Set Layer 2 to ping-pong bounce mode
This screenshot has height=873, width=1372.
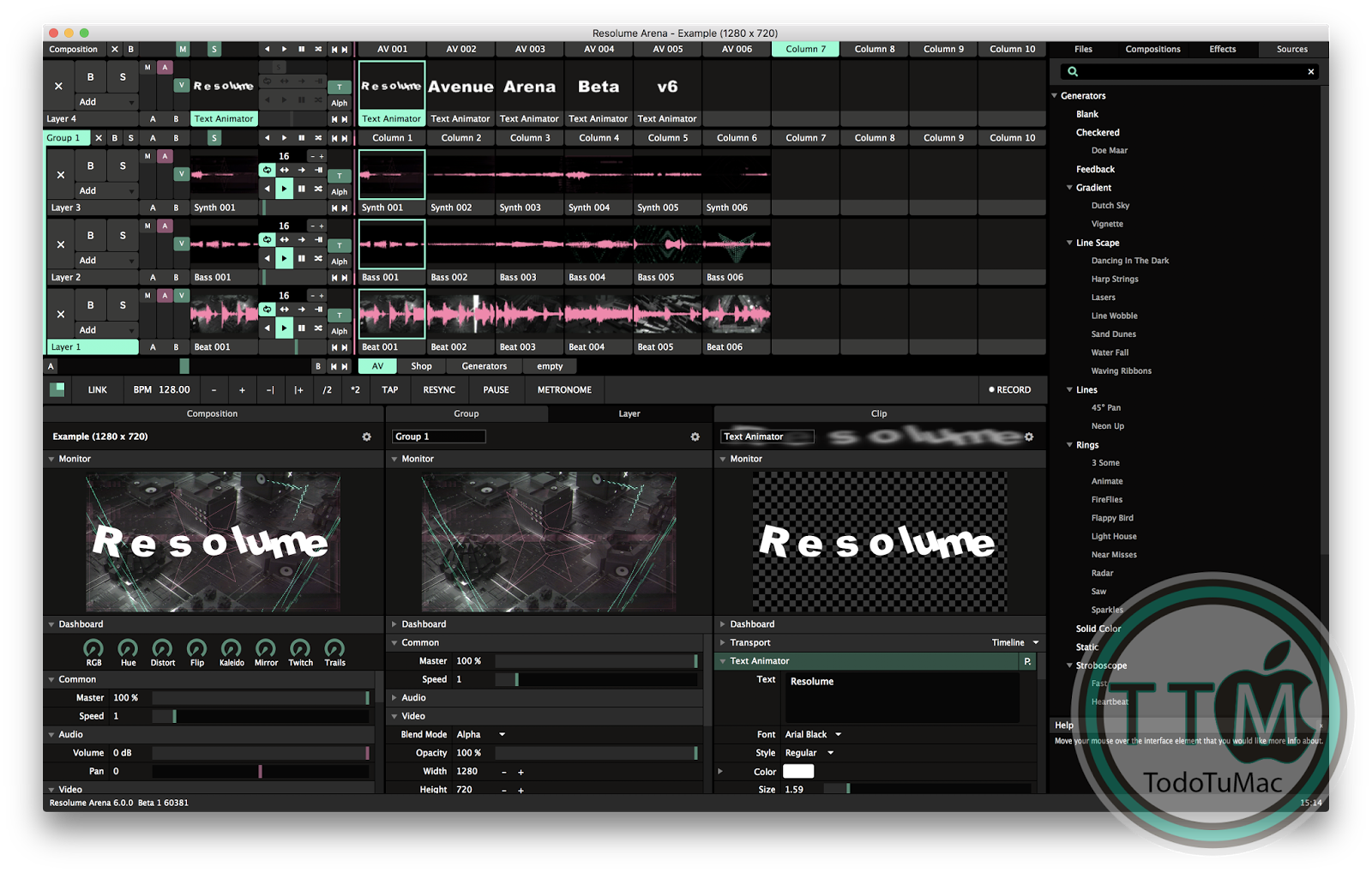(285, 239)
